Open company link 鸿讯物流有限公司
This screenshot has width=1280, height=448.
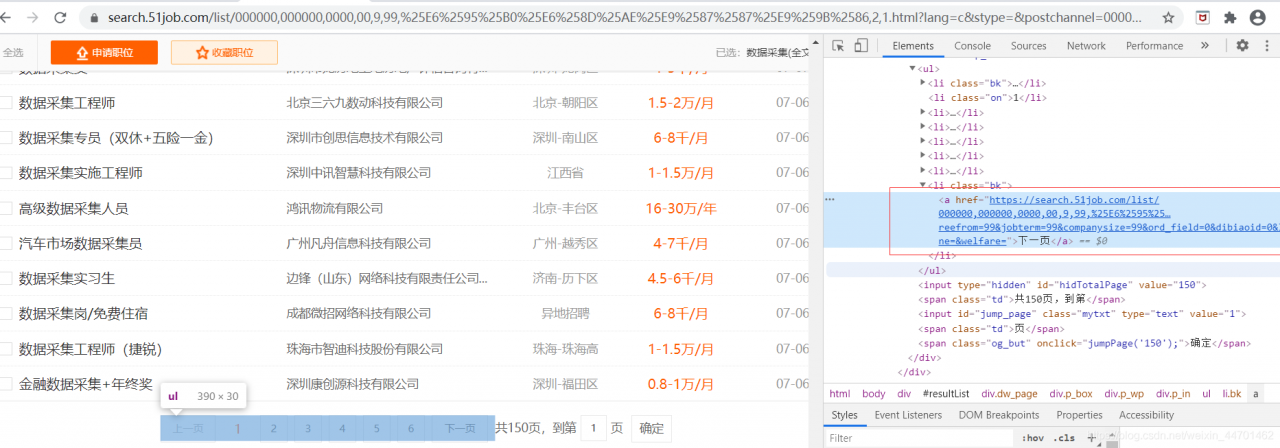[x=335, y=209]
